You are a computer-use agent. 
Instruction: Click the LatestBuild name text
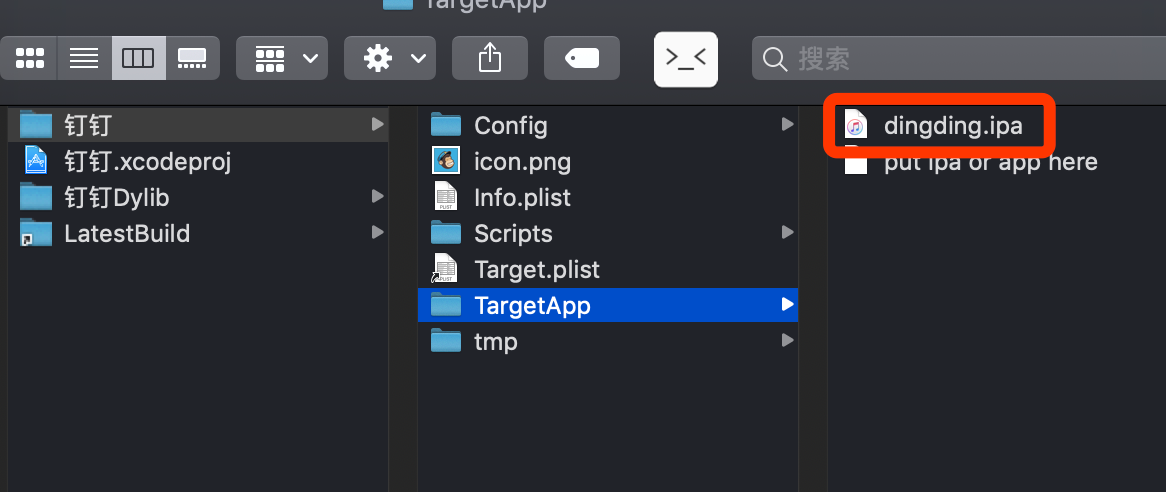127,234
